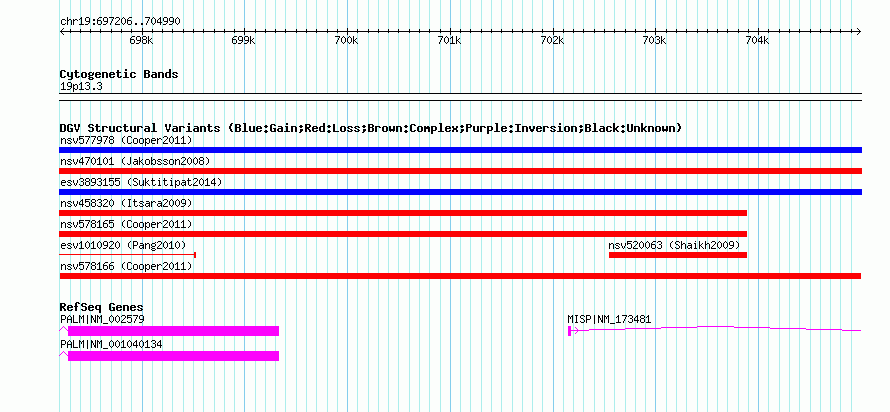890x412 pixels.
Task: Click the ruler's right arrow end
Action: 859,31
